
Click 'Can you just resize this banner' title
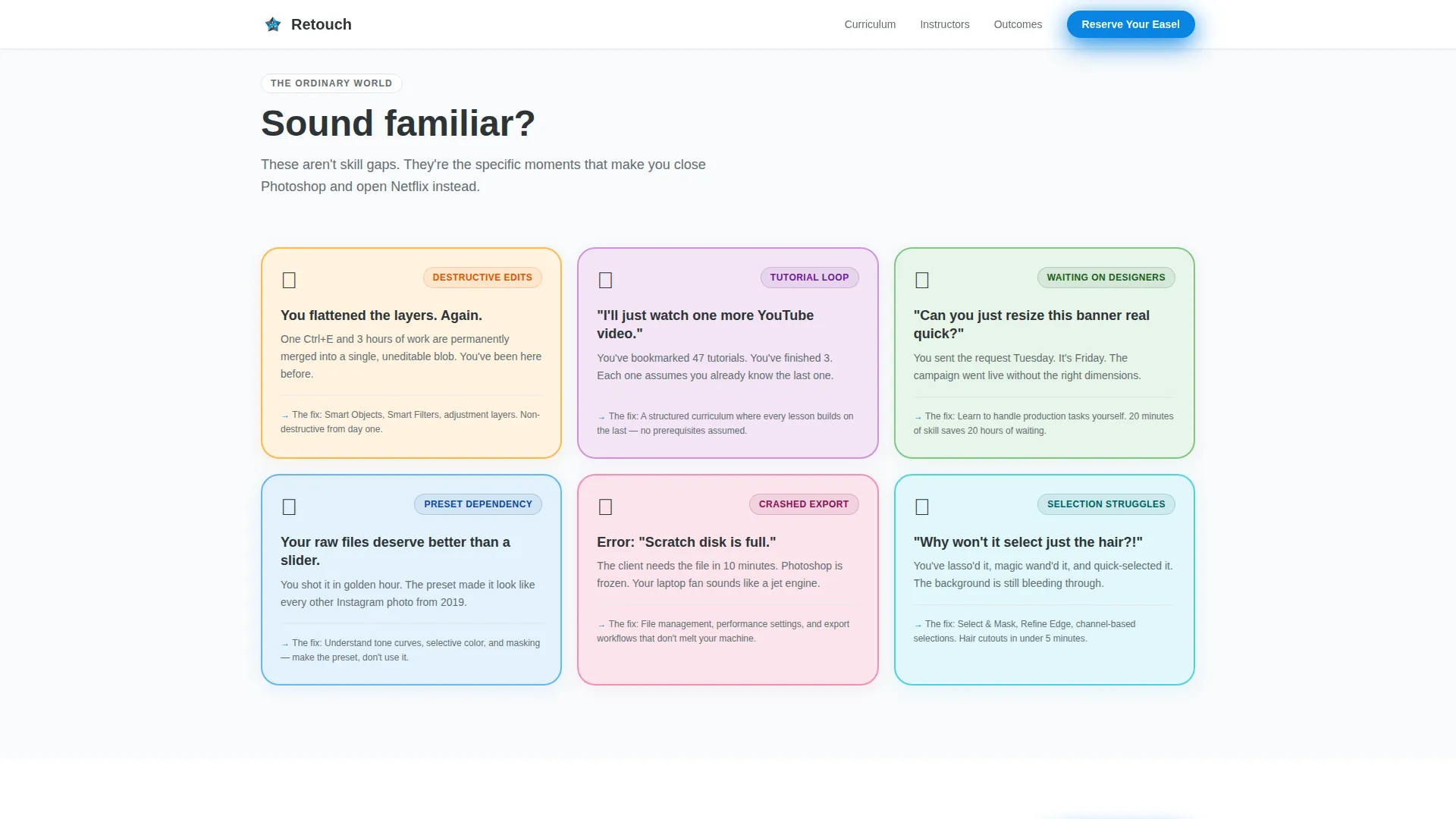(x=1031, y=325)
